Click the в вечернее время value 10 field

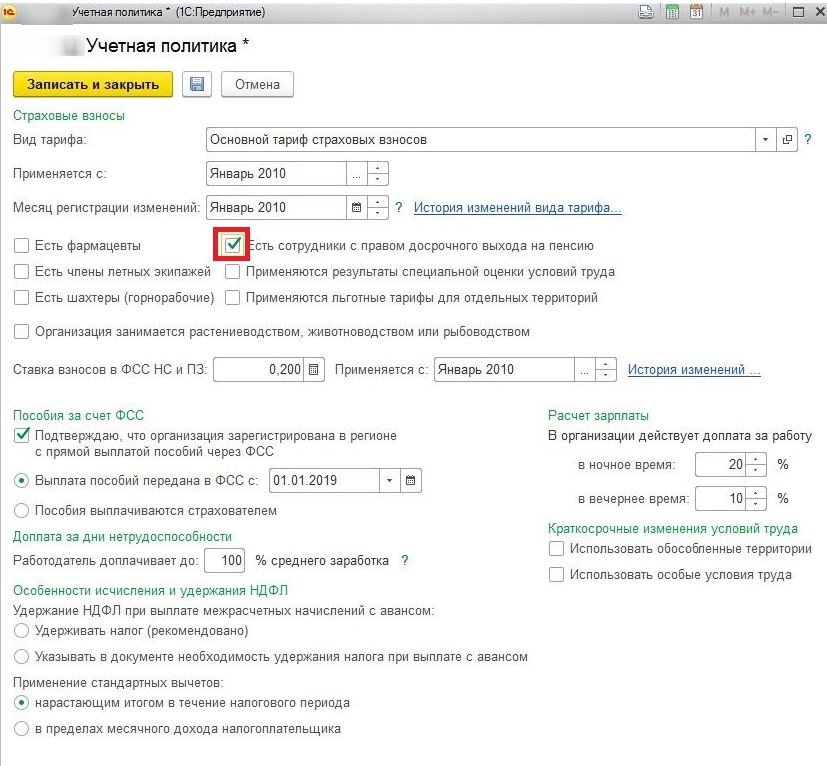click(x=720, y=499)
